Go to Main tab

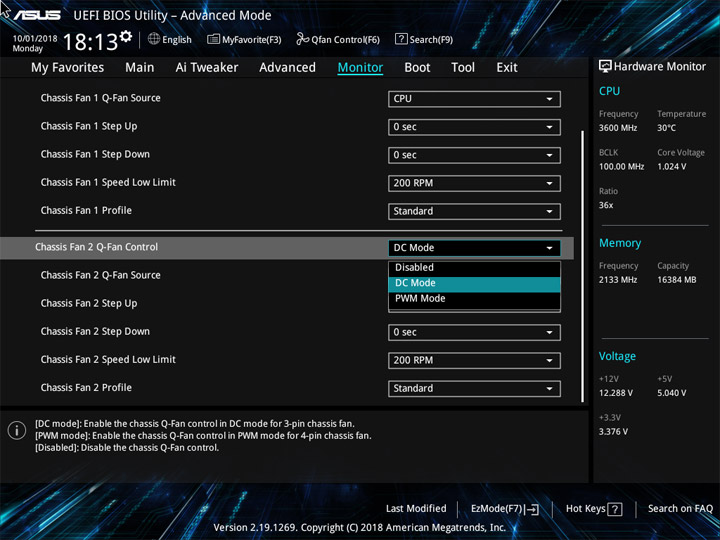[140, 68]
